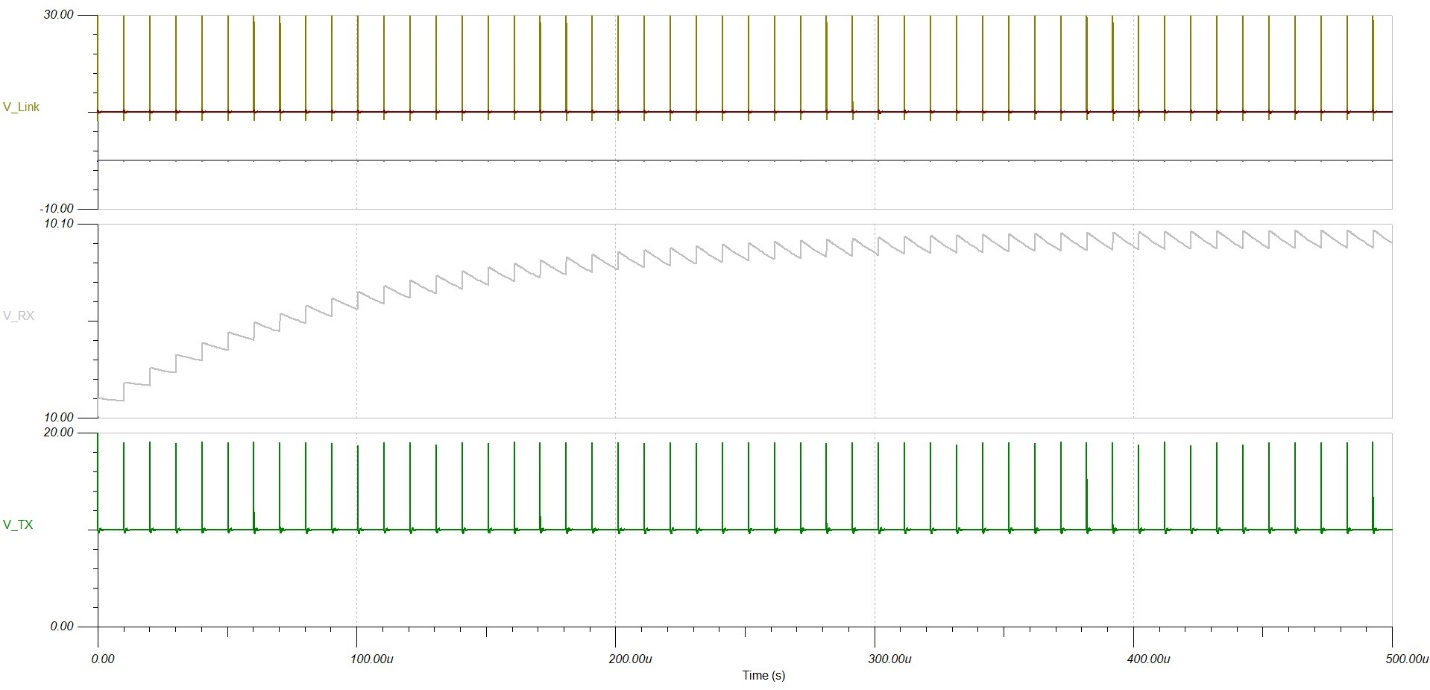1430x690 pixels.
Task: Select the 200.00u time axis tick
Action: click(x=631, y=659)
